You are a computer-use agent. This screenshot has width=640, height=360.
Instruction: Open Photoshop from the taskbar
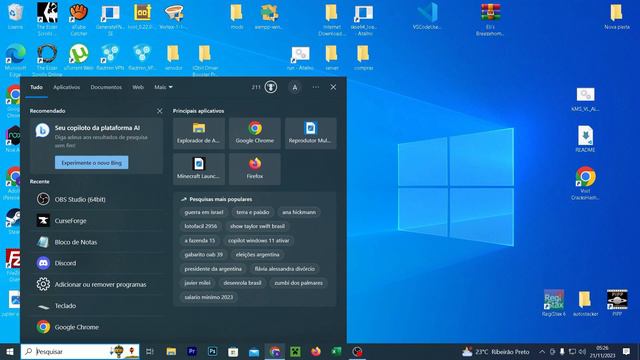212,351
